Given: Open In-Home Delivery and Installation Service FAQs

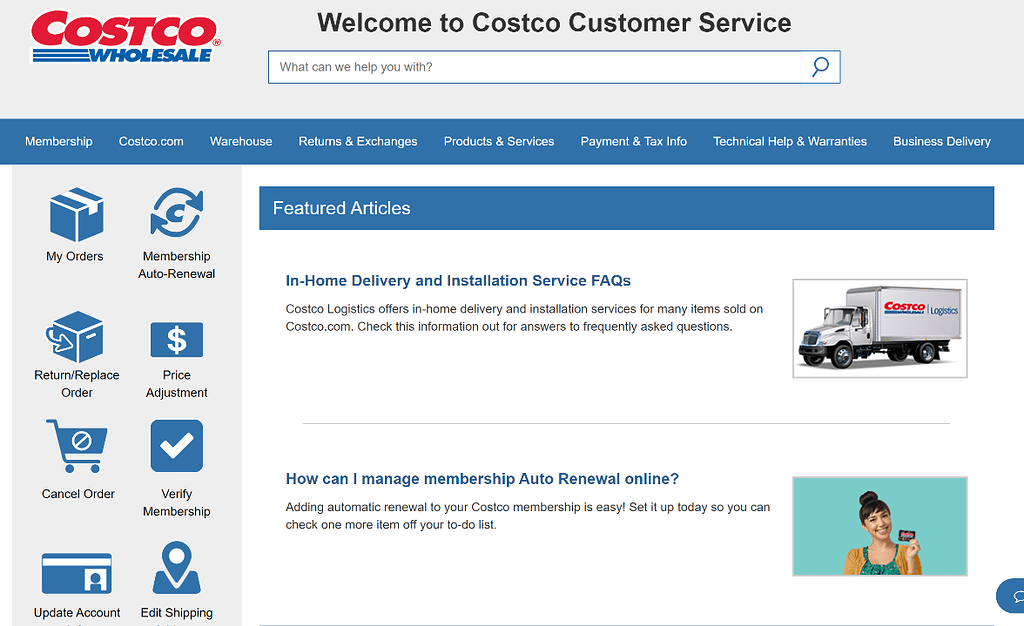Looking at the screenshot, I should 458,281.
